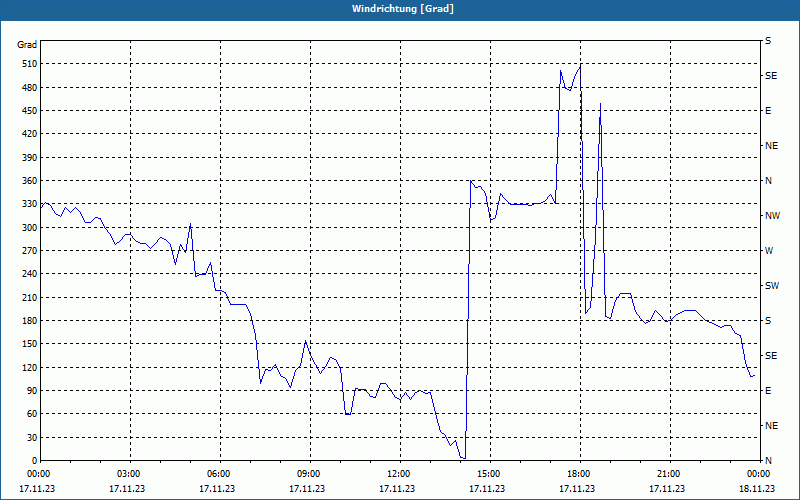Click the curve's highest peak at 18:00

[x=580, y=66]
